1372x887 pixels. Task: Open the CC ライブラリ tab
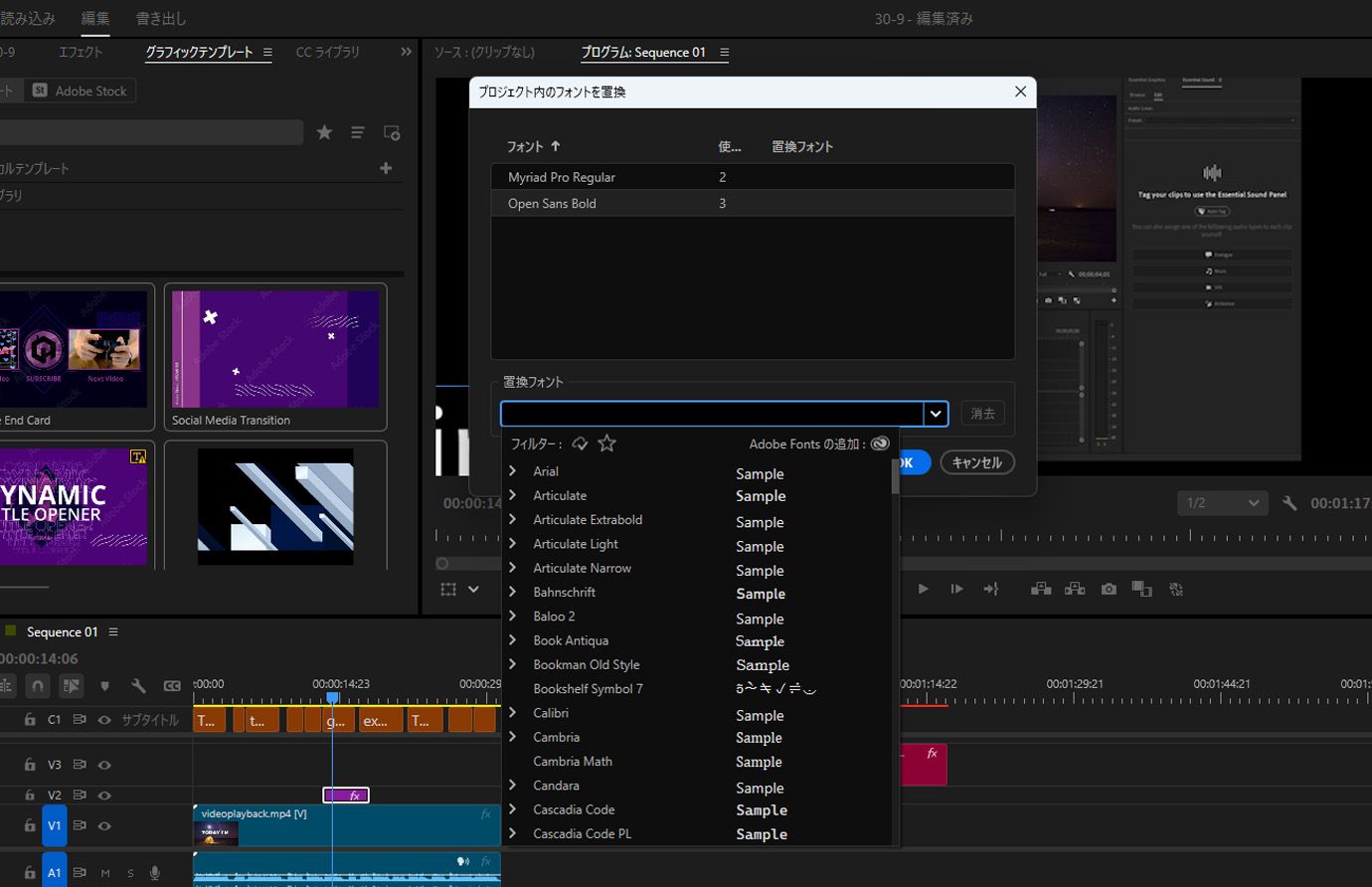click(x=327, y=52)
